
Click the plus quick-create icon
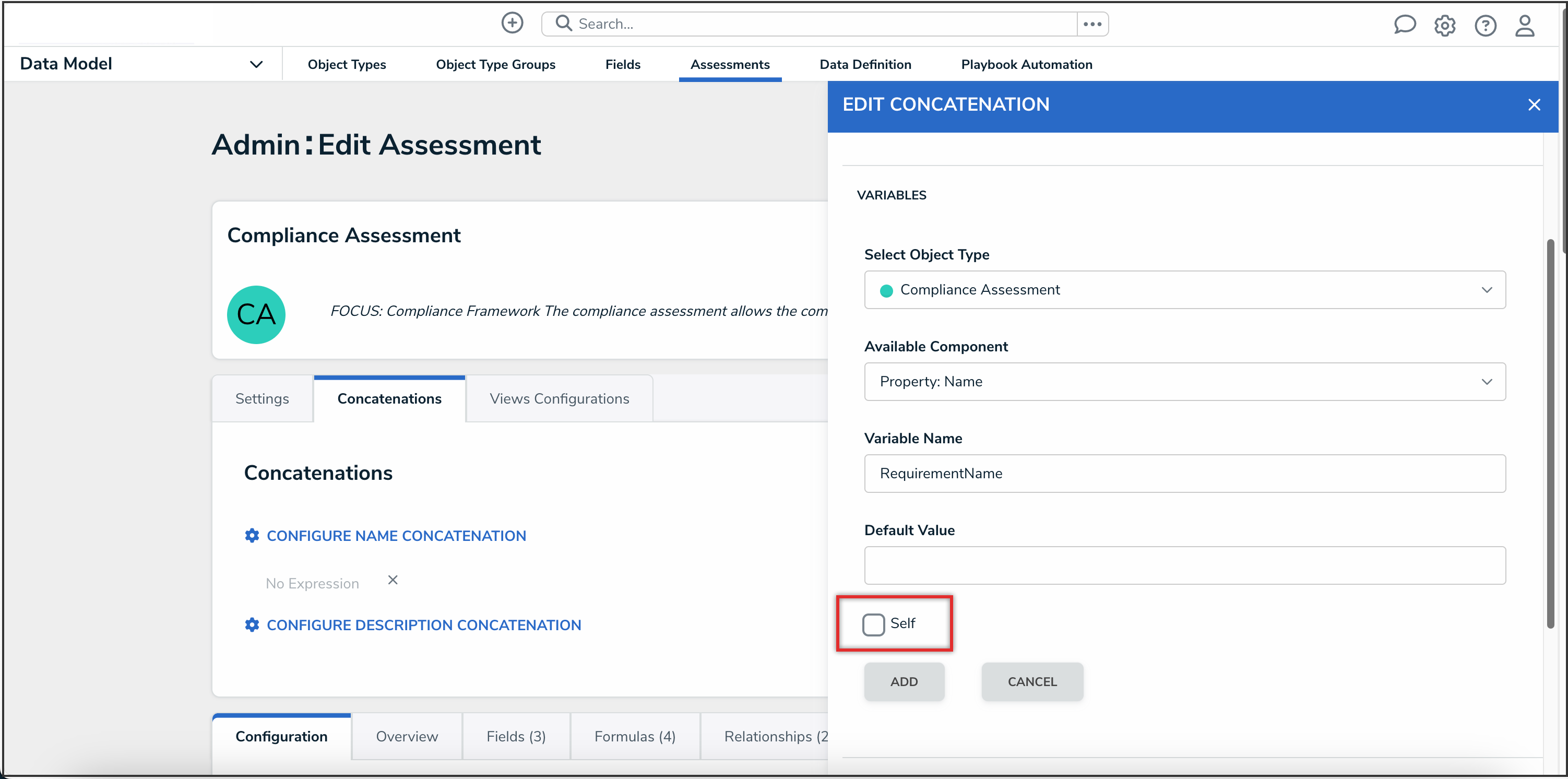[512, 23]
